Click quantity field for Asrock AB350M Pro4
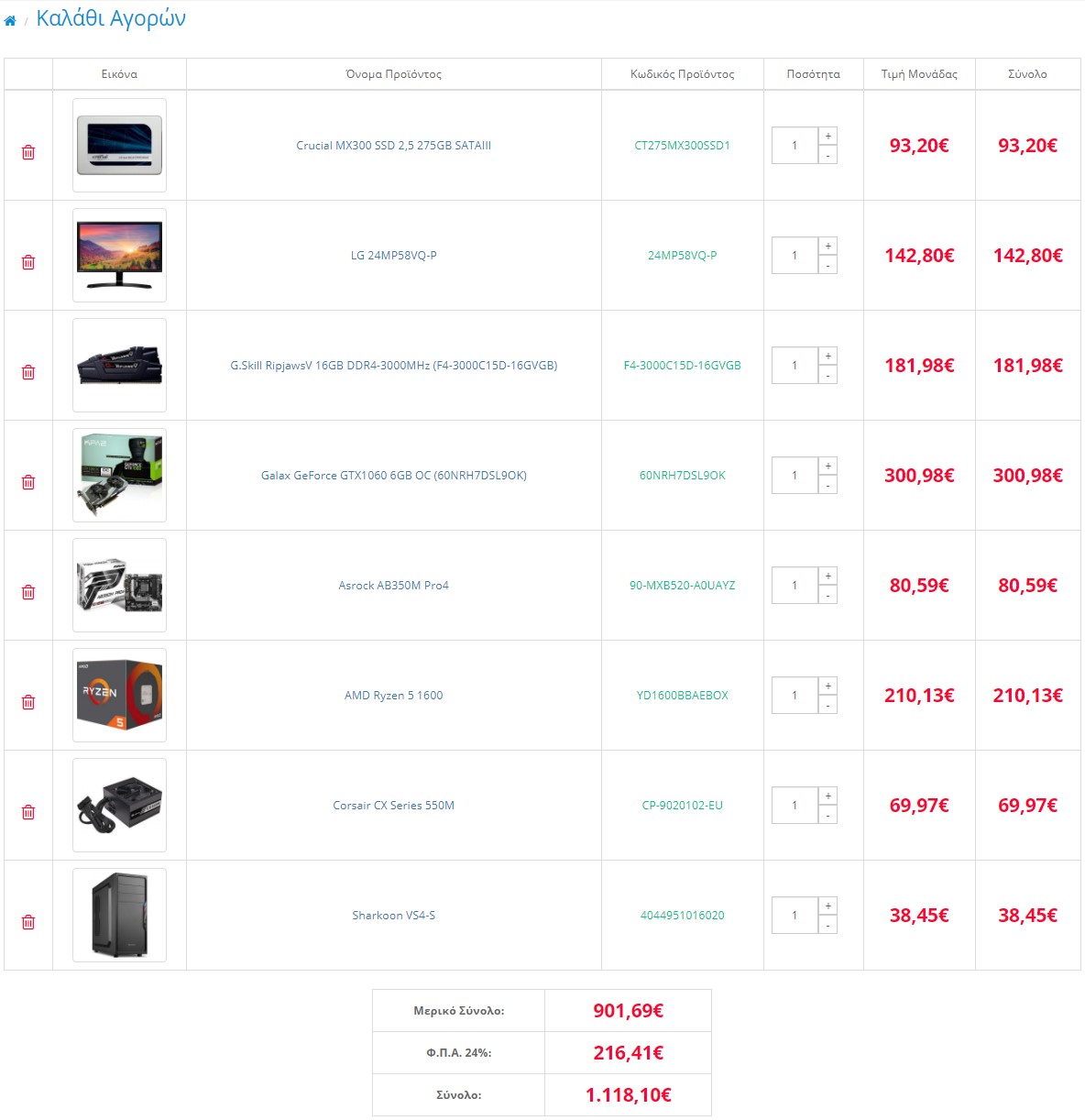Screen dimensions: 1085x1120 [795, 586]
